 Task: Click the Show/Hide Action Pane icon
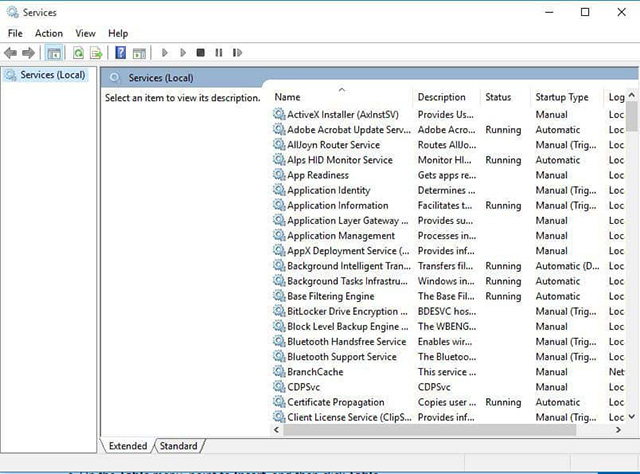[x=139, y=53]
